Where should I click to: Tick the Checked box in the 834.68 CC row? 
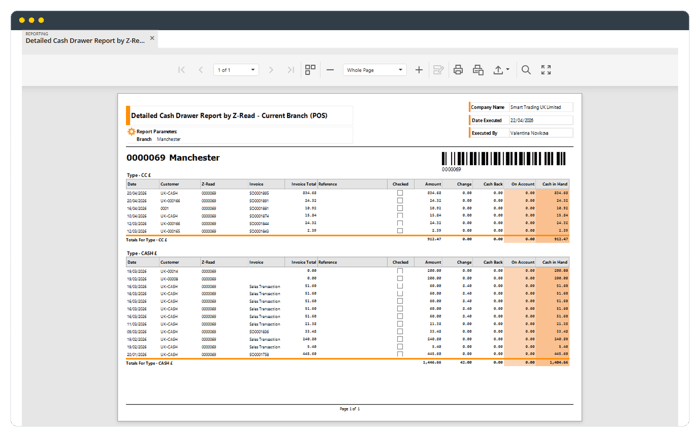[400, 193]
